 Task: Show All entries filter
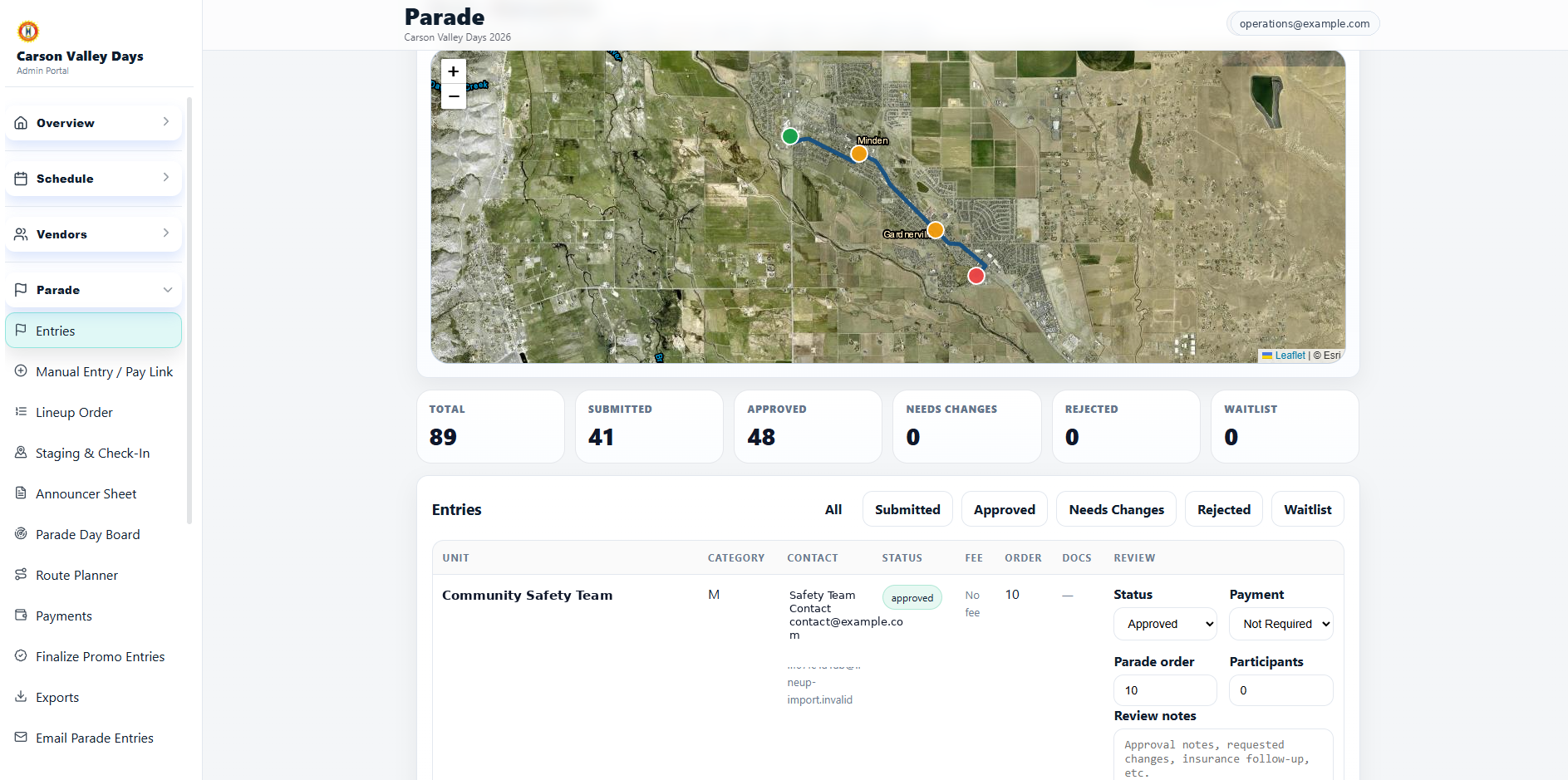click(x=833, y=509)
